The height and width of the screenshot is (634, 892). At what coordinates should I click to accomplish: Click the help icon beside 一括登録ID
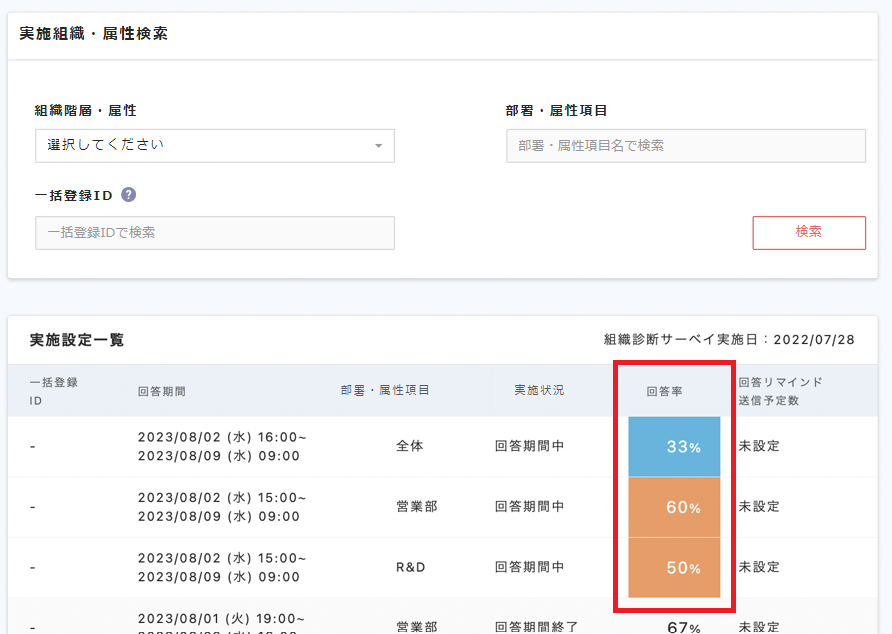point(128,195)
